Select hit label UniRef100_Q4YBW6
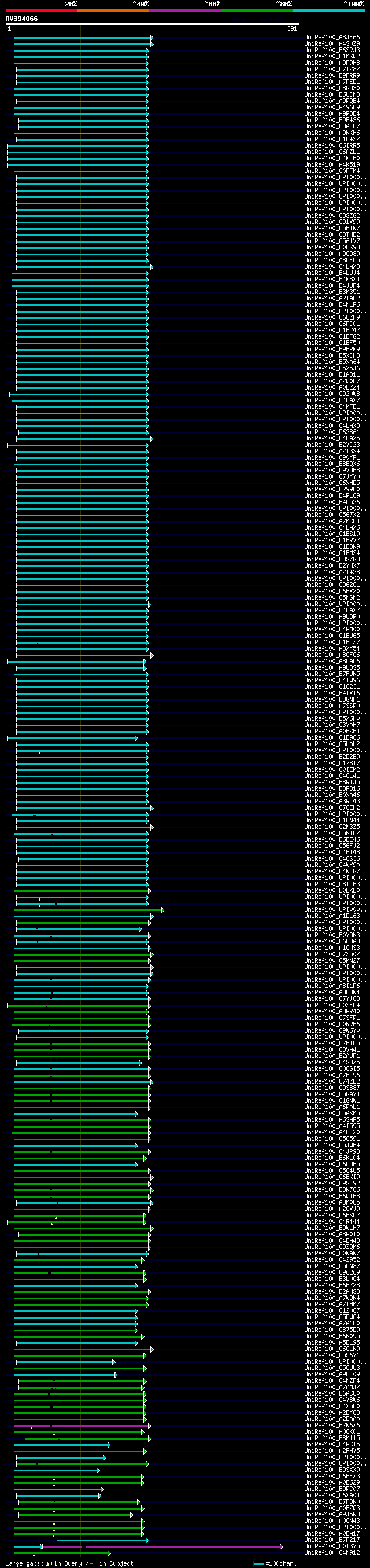 click(332, 1400)
